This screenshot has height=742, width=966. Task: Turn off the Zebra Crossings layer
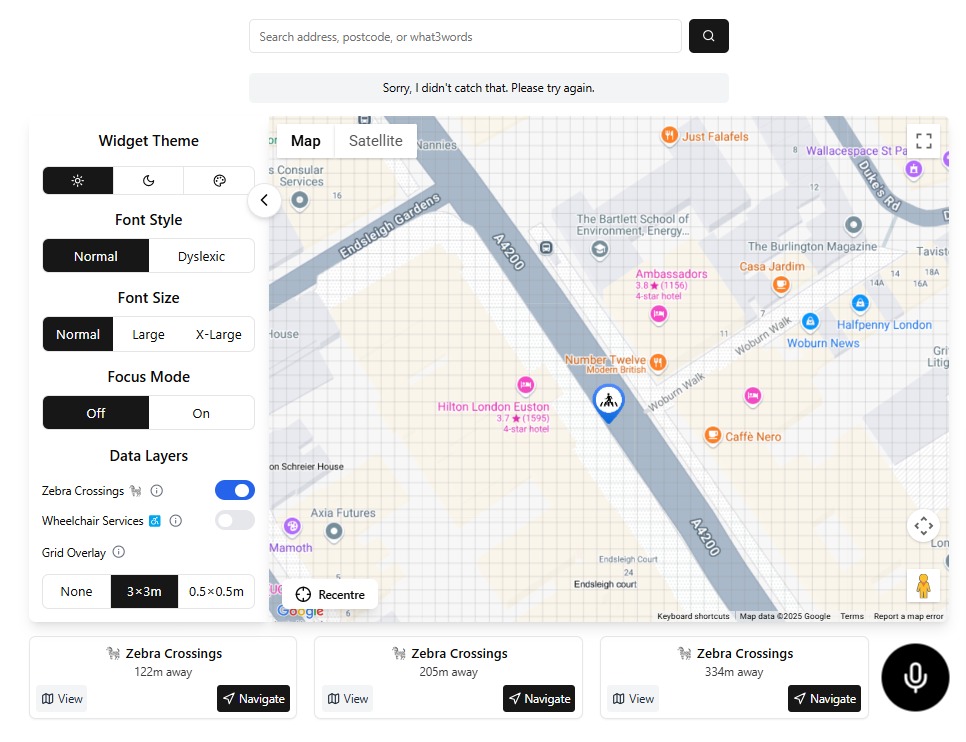tap(235, 491)
